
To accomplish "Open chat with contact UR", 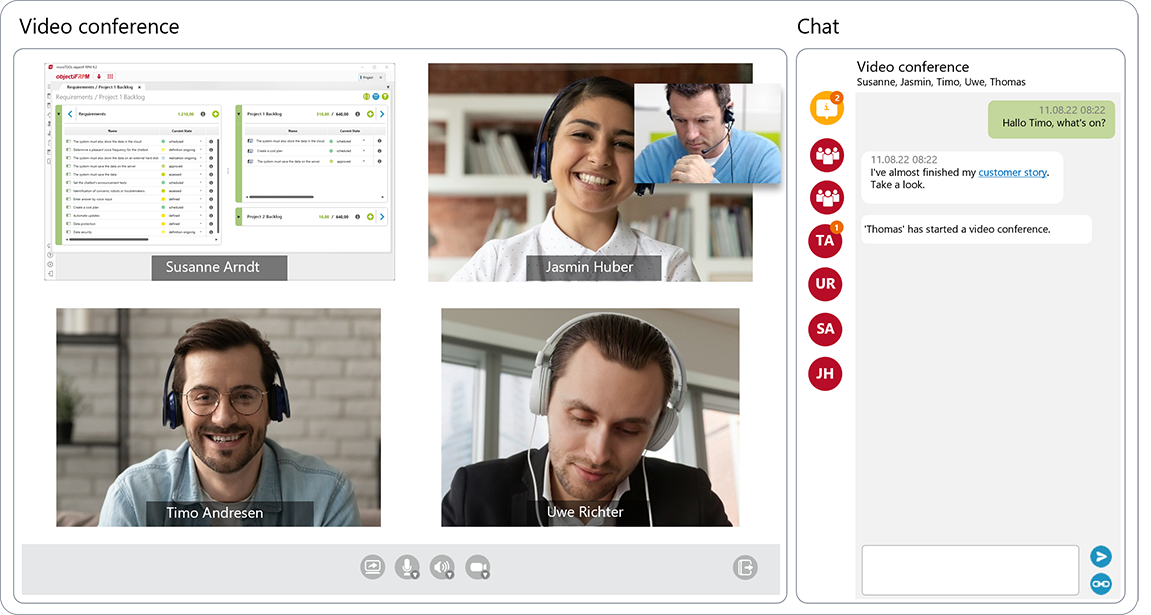I will pyautogui.click(x=825, y=284).
